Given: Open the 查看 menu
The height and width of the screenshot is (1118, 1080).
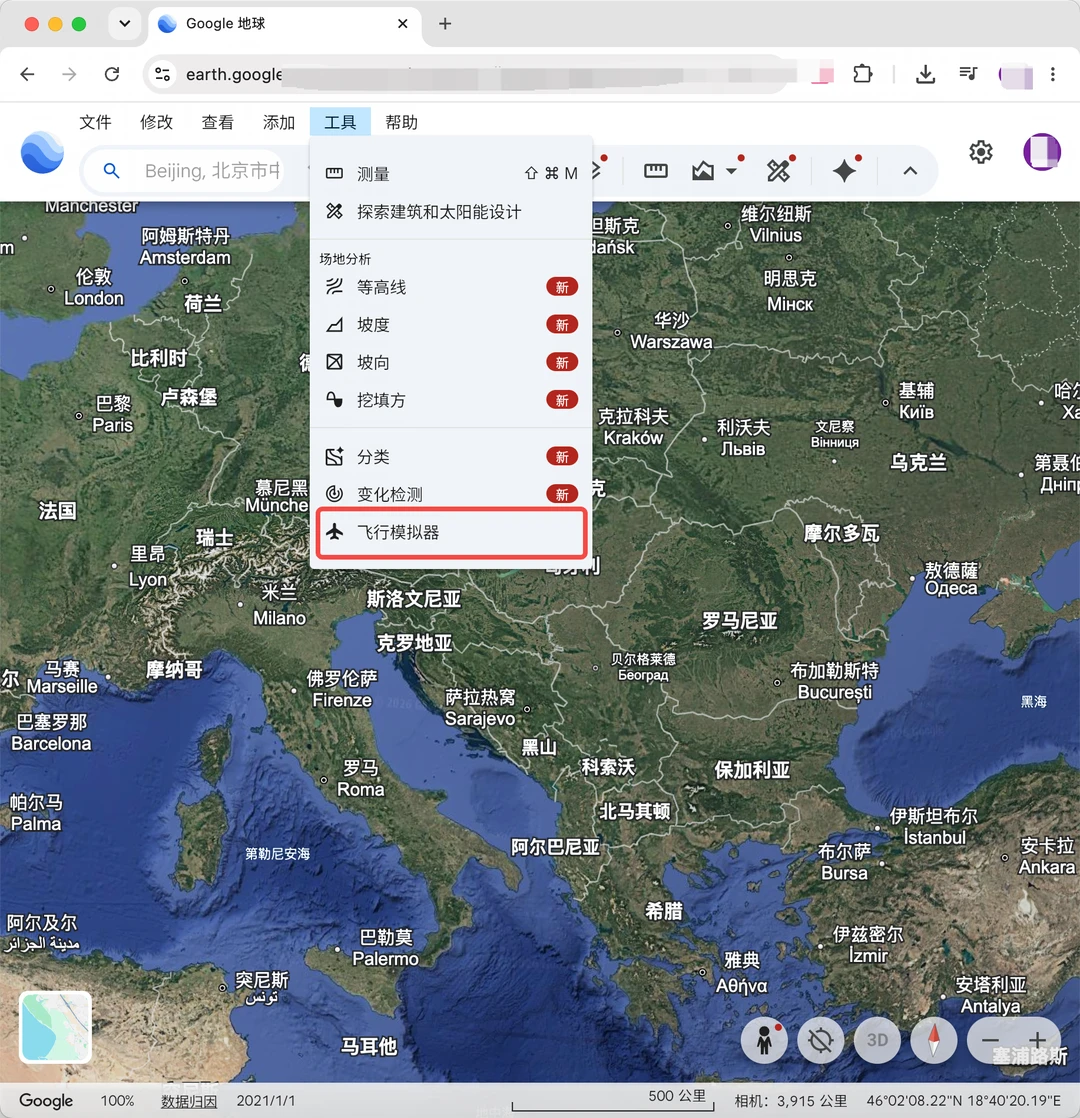Looking at the screenshot, I should (217, 122).
